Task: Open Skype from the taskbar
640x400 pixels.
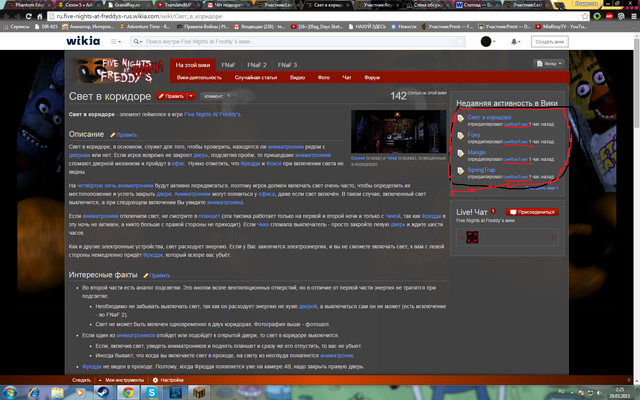Action: (152, 393)
